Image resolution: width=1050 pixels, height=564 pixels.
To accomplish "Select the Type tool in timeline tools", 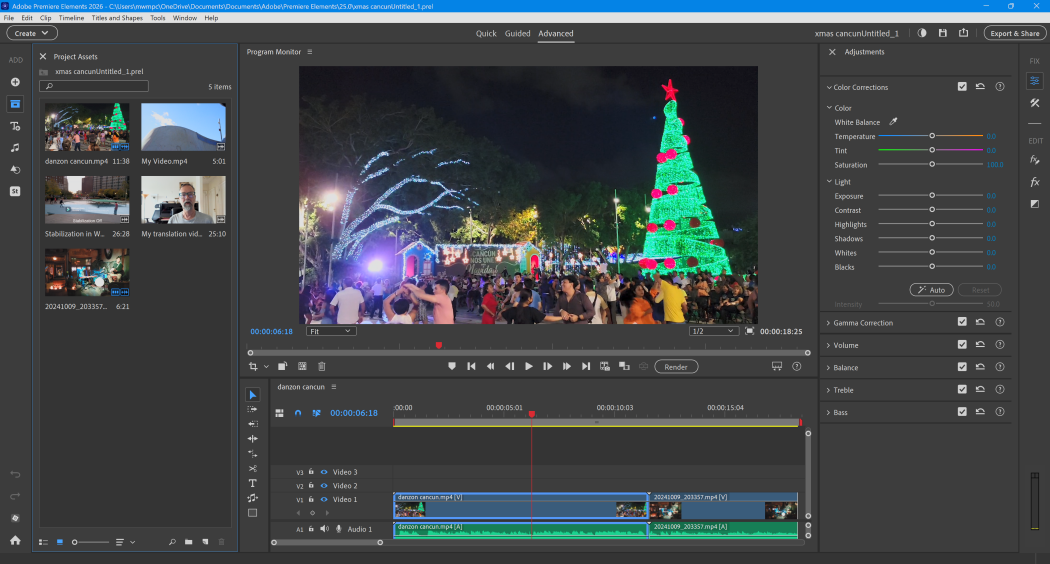I will click(x=252, y=483).
